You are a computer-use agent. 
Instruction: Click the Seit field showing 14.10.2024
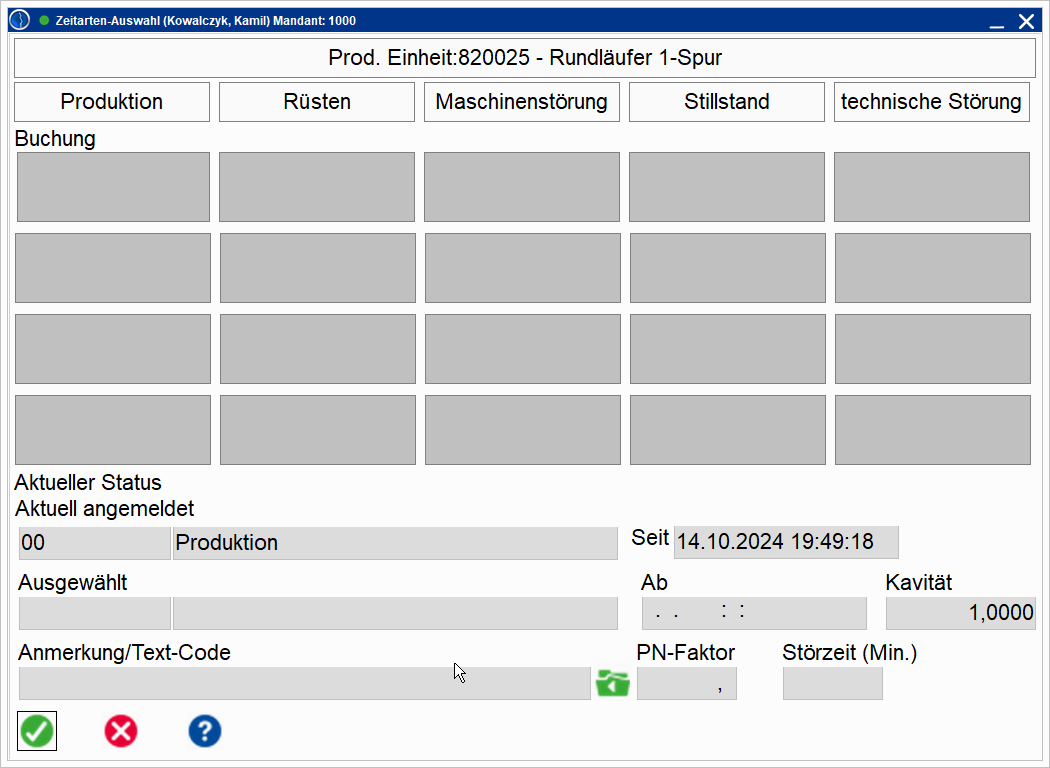[x=786, y=543]
